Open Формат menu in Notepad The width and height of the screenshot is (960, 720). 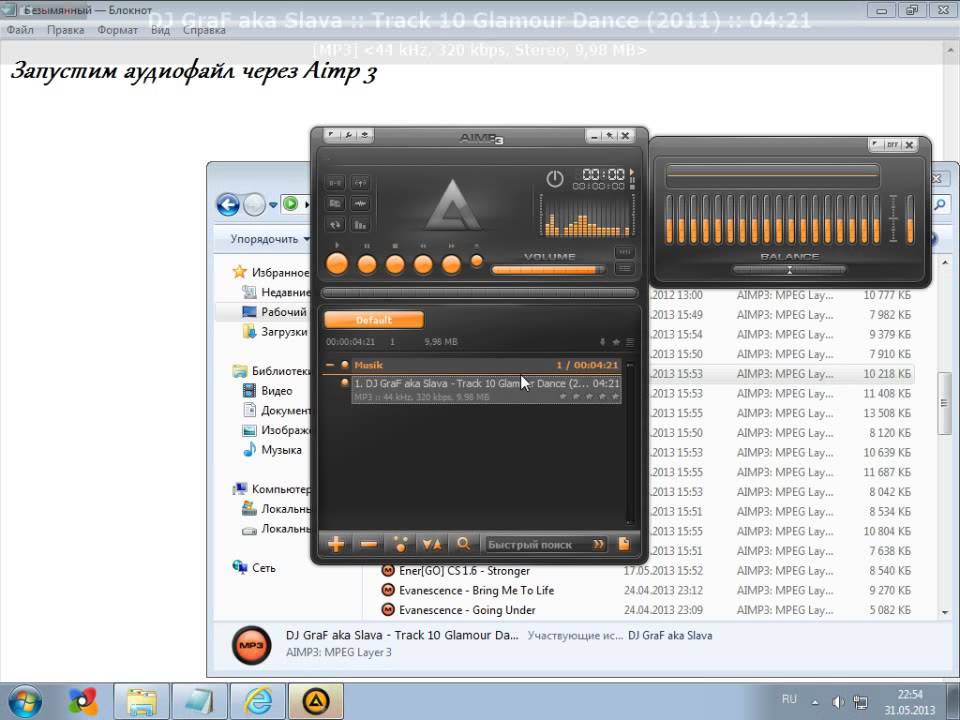pyautogui.click(x=117, y=29)
